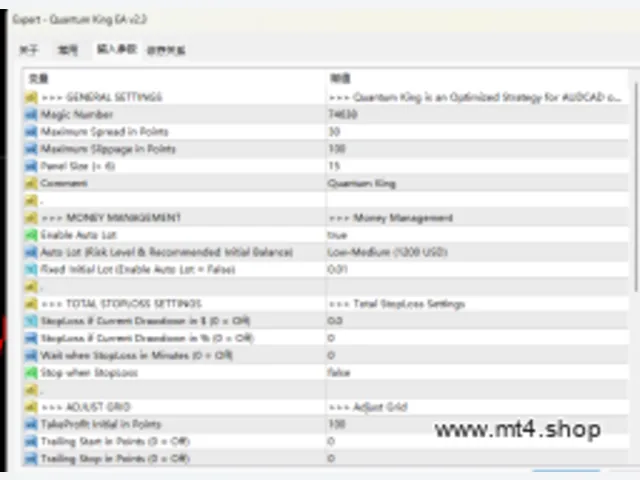Select the Fixed Initial Lot label

(x=138, y=269)
